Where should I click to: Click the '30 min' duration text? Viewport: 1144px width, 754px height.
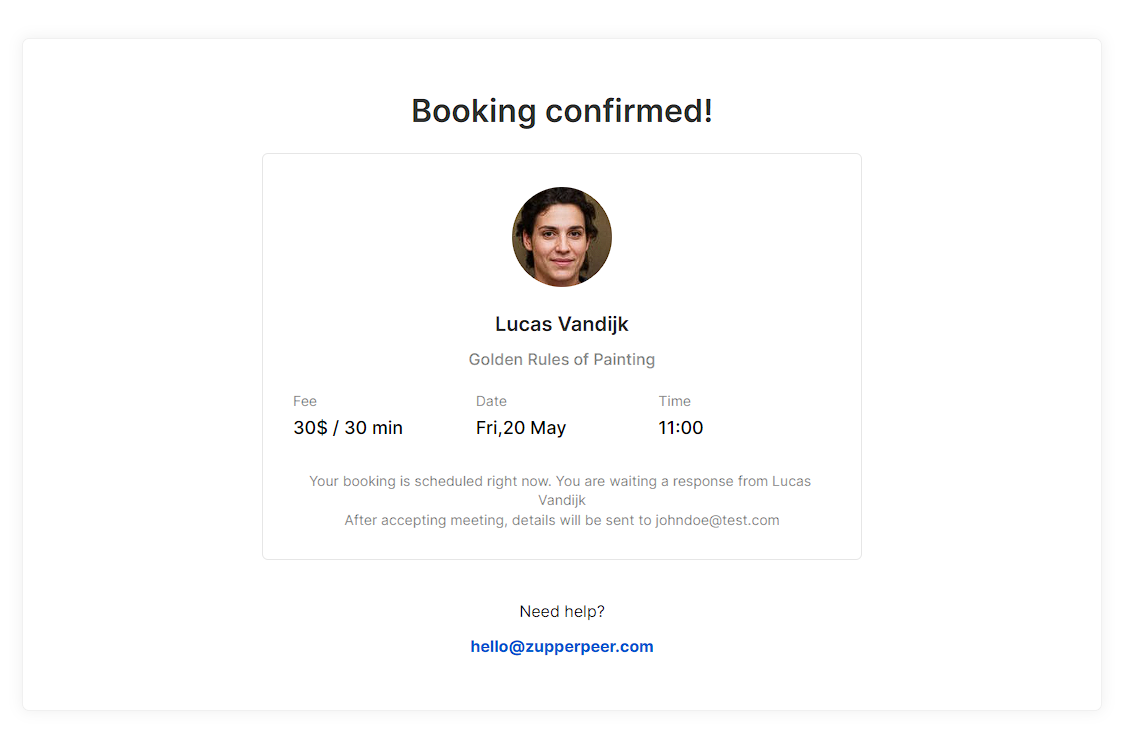[373, 428]
